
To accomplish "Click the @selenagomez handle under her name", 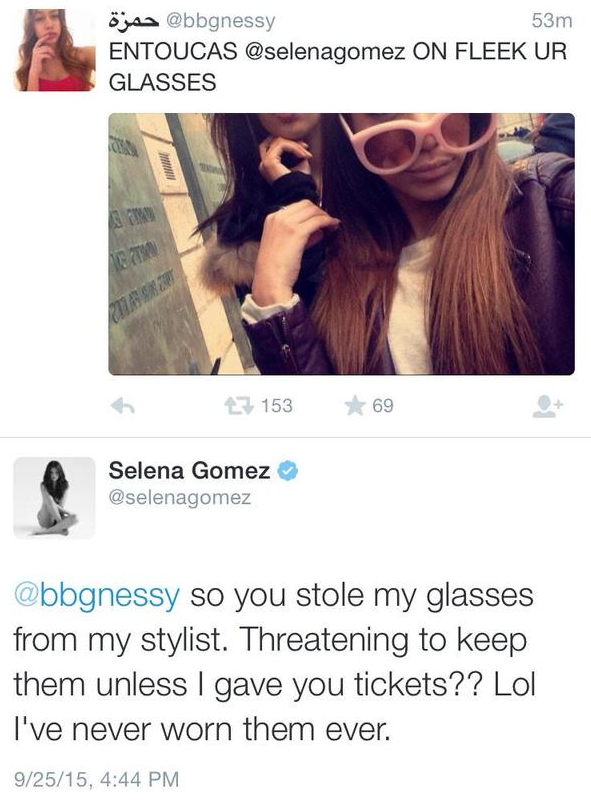I will pyautogui.click(x=180, y=497).
